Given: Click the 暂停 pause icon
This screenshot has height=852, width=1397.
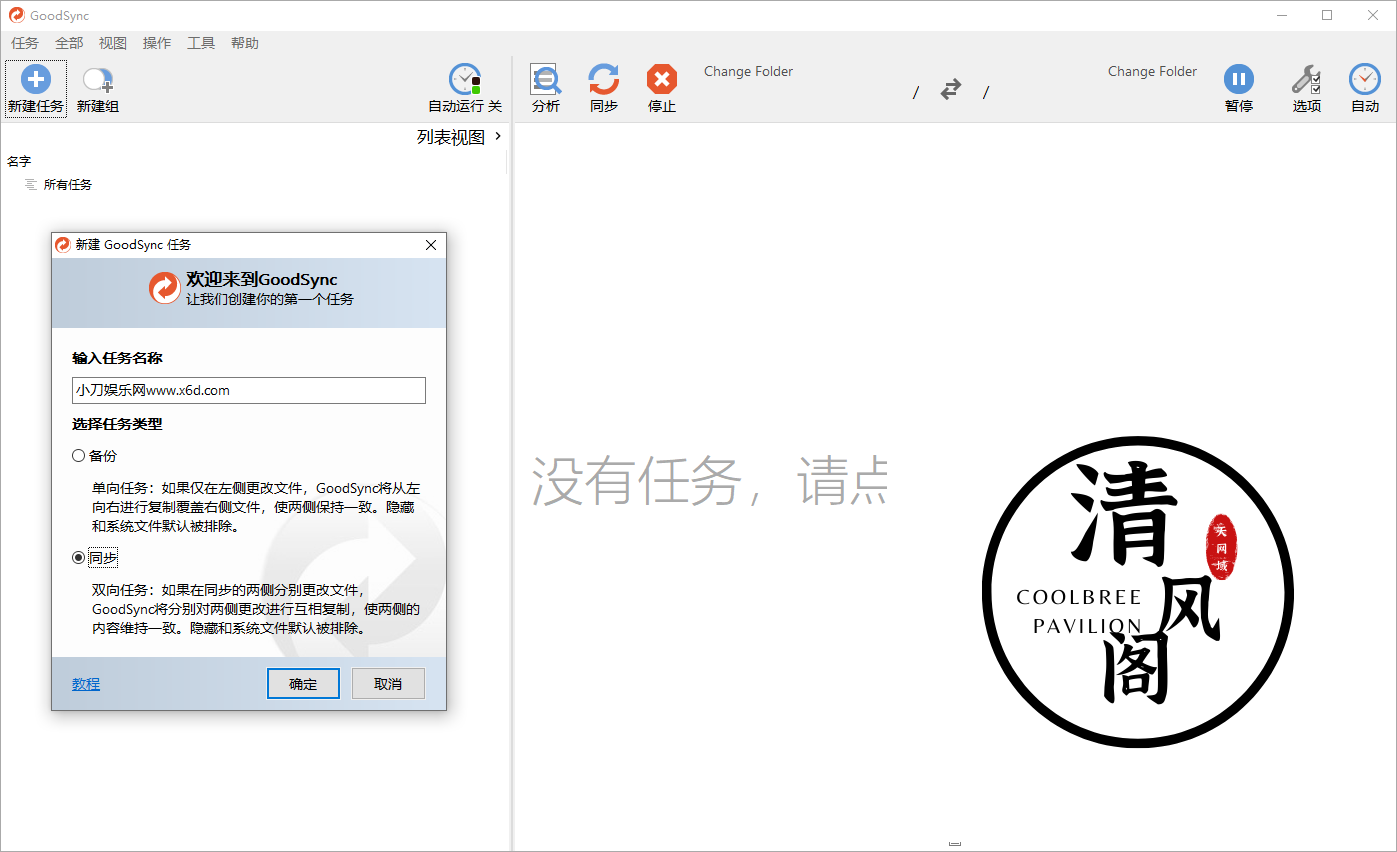Looking at the screenshot, I should pyautogui.click(x=1239, y=79).
